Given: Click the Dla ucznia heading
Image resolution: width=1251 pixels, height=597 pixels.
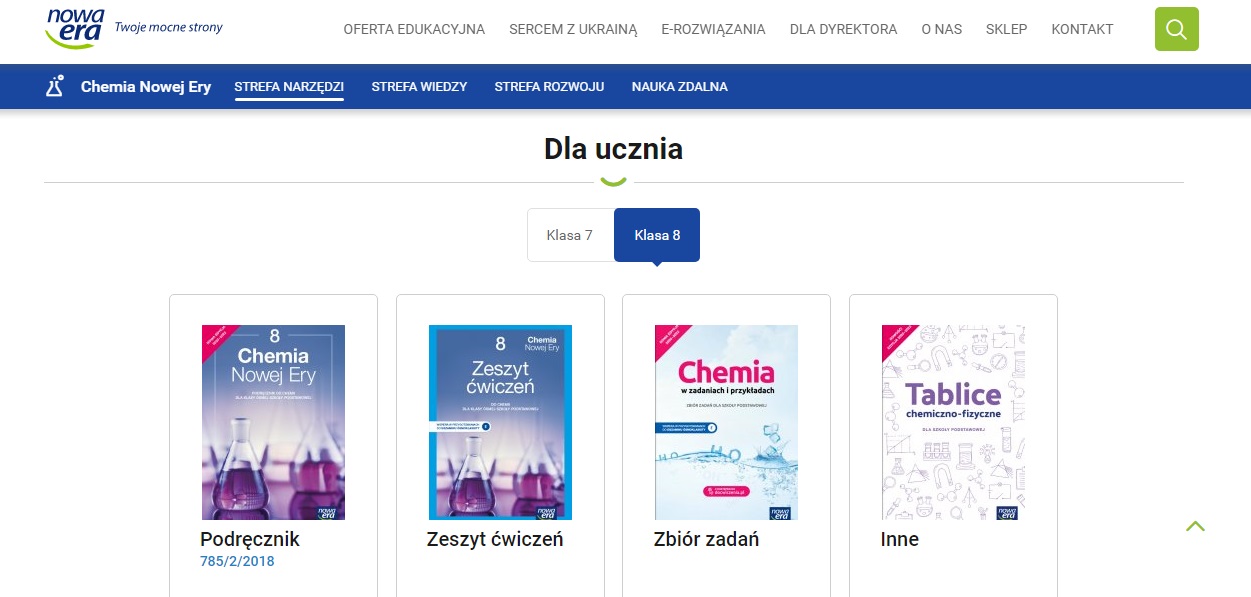Looking at the screenshot, I should 613,149.
